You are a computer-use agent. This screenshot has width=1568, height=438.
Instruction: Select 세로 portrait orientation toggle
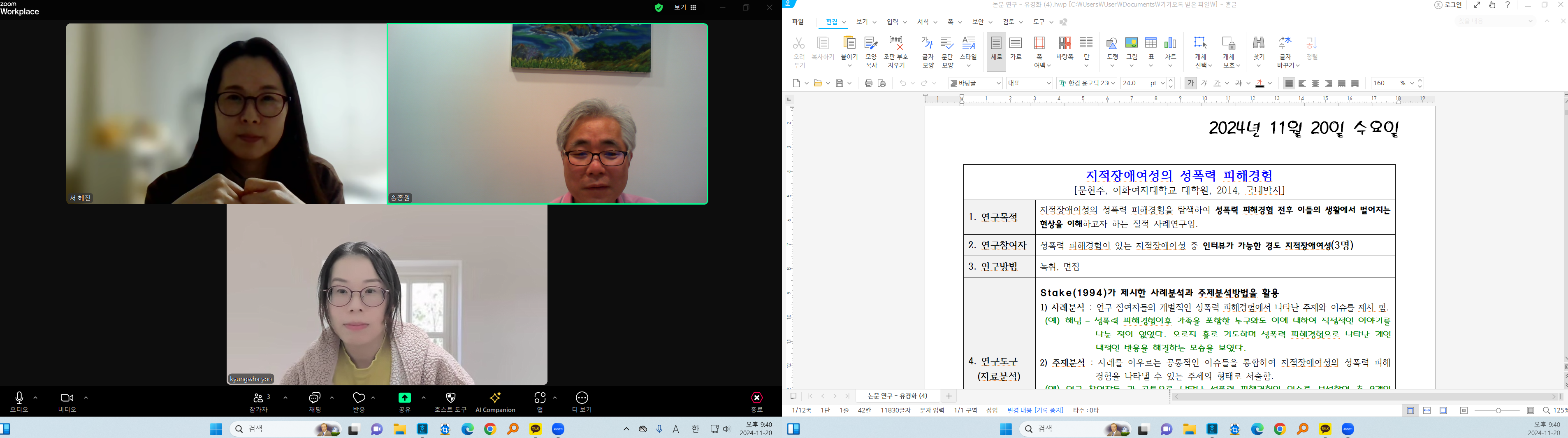click(x=996, y=51)
